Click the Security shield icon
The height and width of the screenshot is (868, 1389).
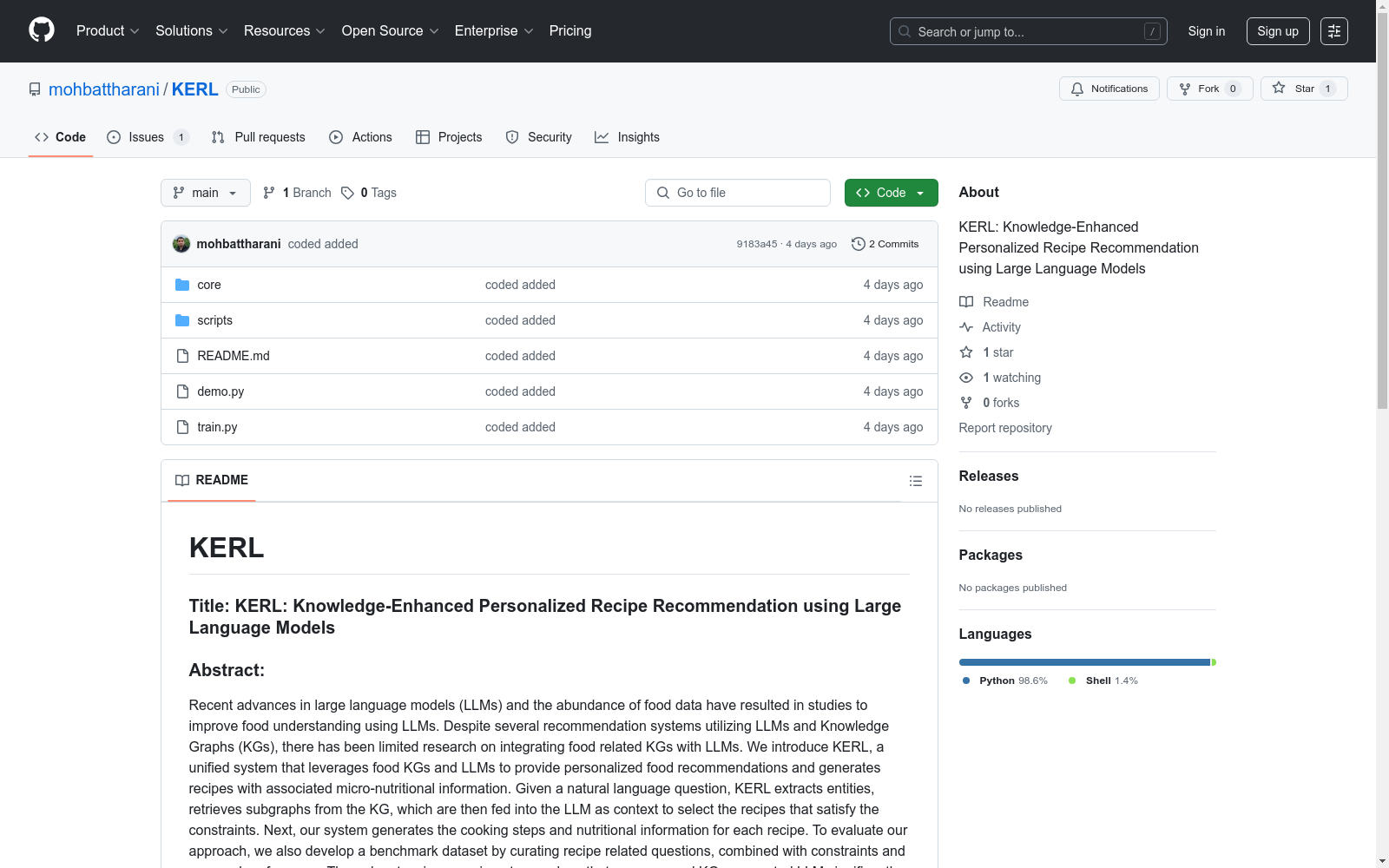tap(512, 137)
